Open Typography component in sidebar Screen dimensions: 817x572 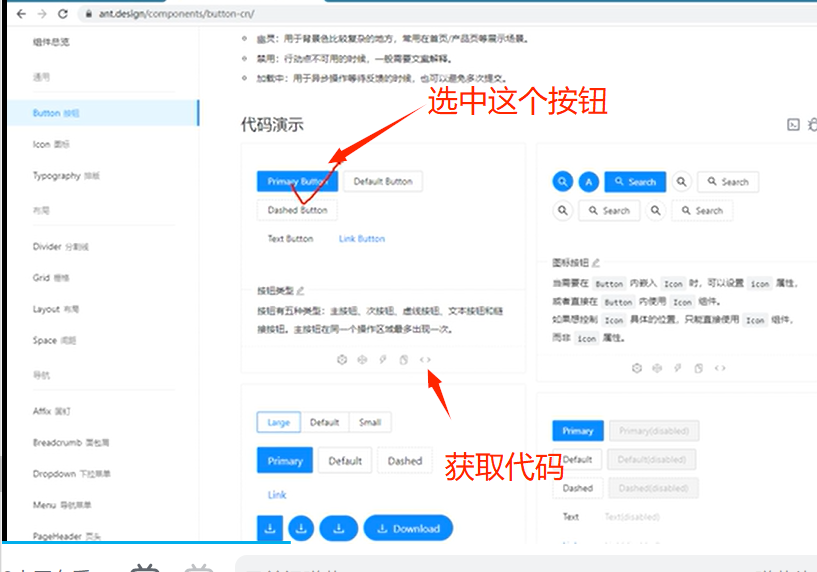(66, 176)
